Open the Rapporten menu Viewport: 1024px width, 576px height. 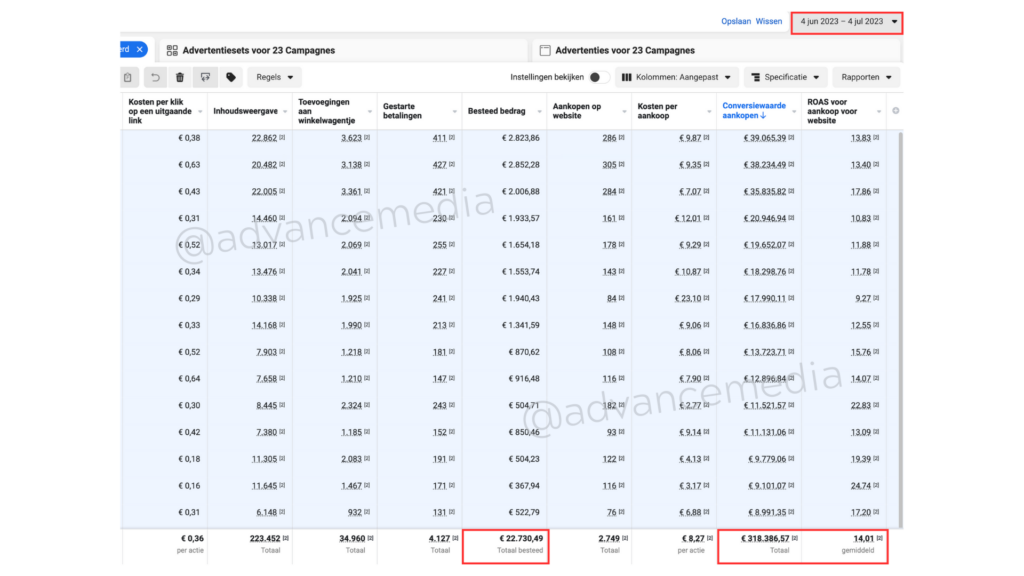tap(865, 77)
